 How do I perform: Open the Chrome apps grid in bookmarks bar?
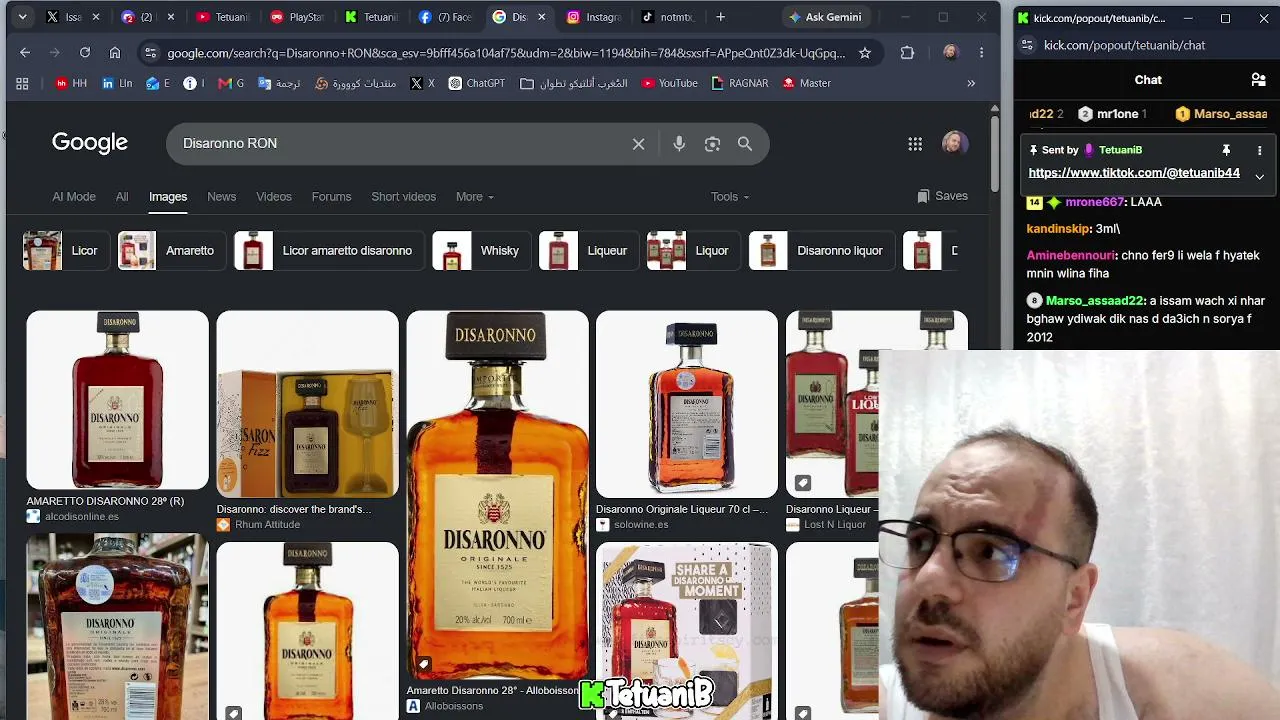(x=22, y=83)
